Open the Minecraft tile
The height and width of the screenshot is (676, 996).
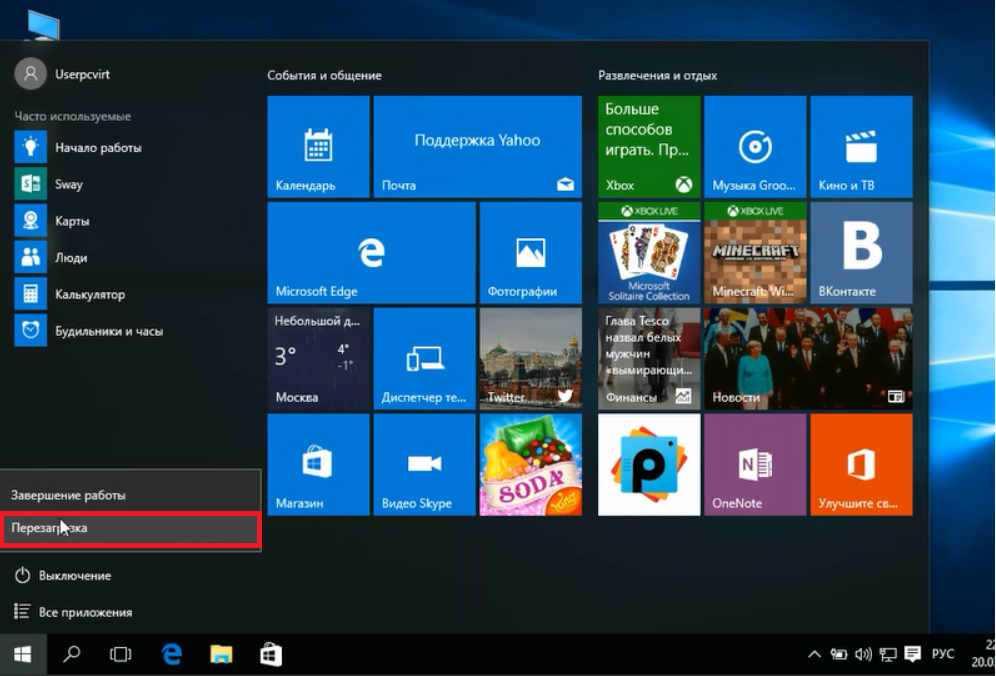coord(755,253)
